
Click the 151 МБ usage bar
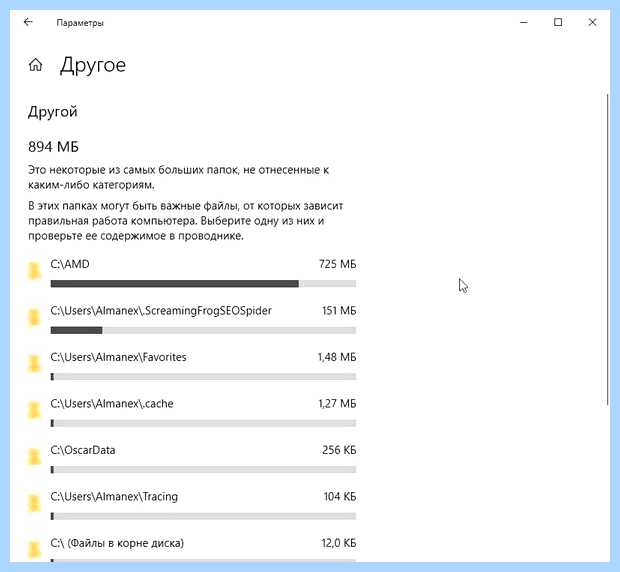coord(203,330)
